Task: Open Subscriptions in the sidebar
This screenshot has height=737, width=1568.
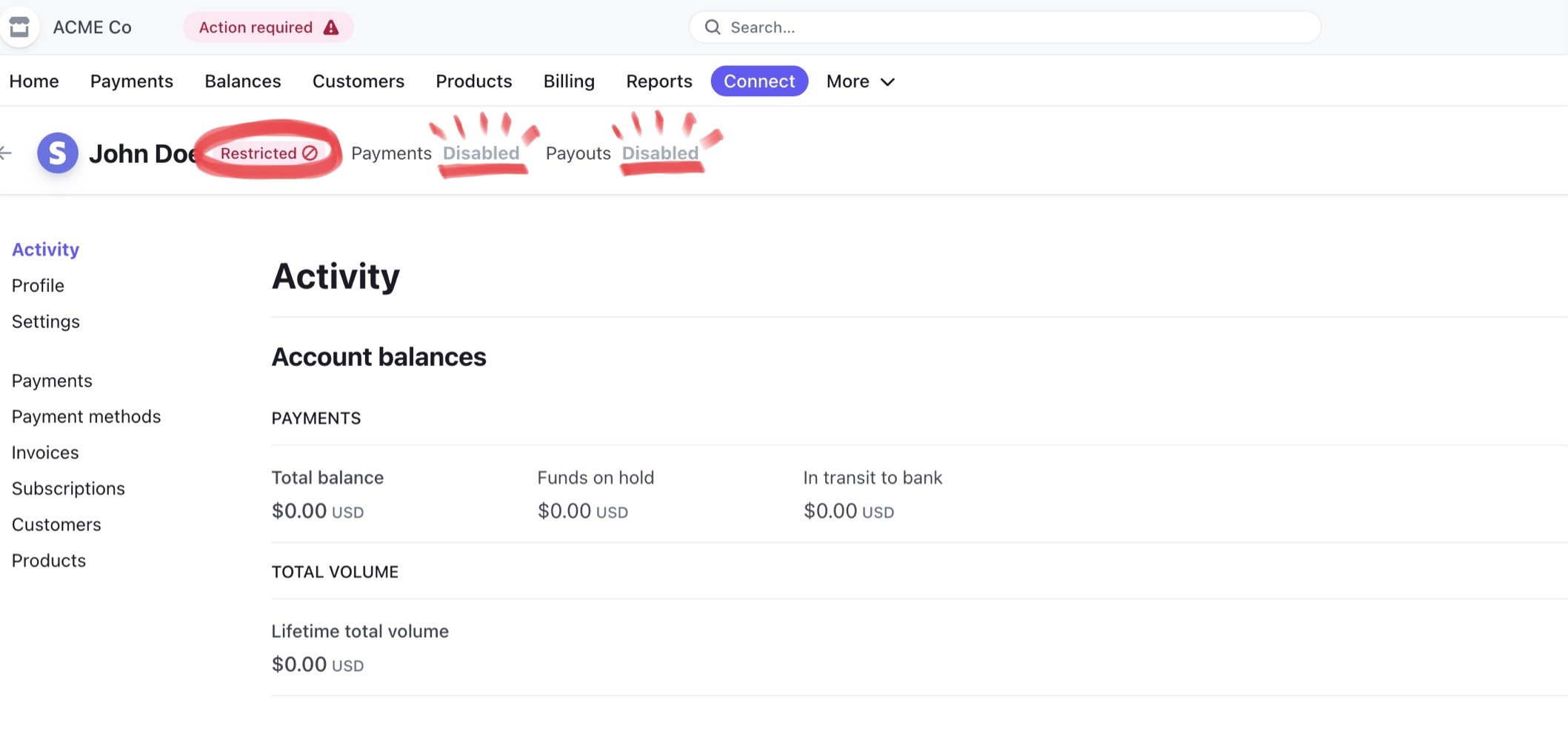Action: (68, 489)
